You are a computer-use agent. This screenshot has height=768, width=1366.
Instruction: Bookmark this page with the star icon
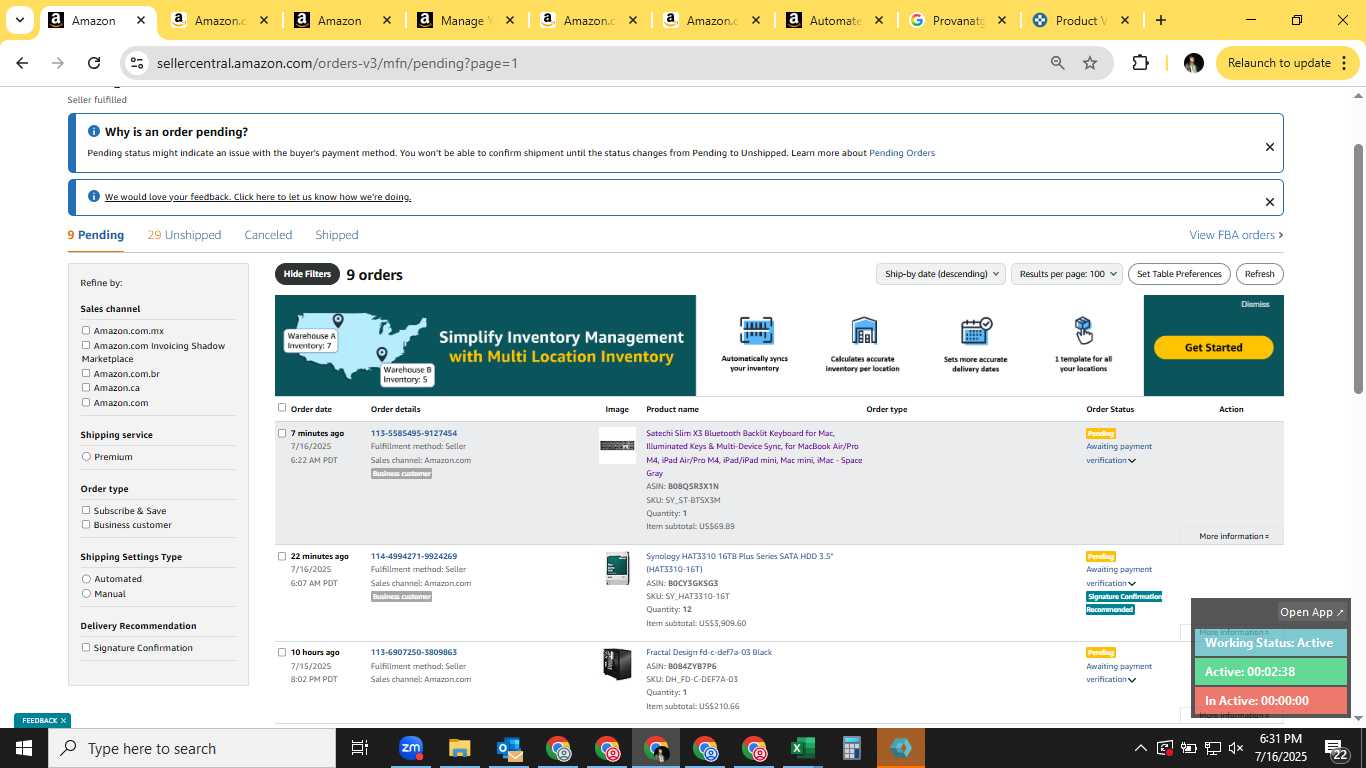1090,63
